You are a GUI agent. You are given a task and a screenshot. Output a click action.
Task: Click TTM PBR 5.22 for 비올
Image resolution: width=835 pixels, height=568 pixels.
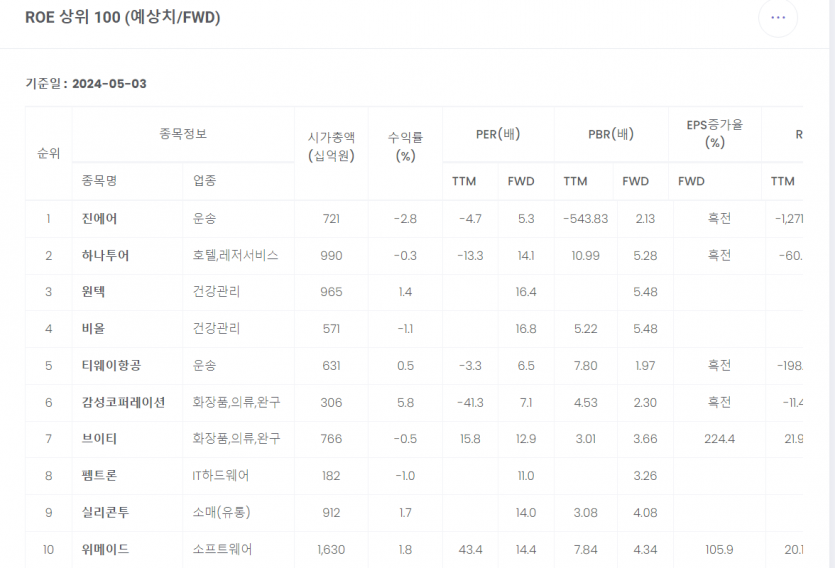pyautogui.click(x=586, y=328)
